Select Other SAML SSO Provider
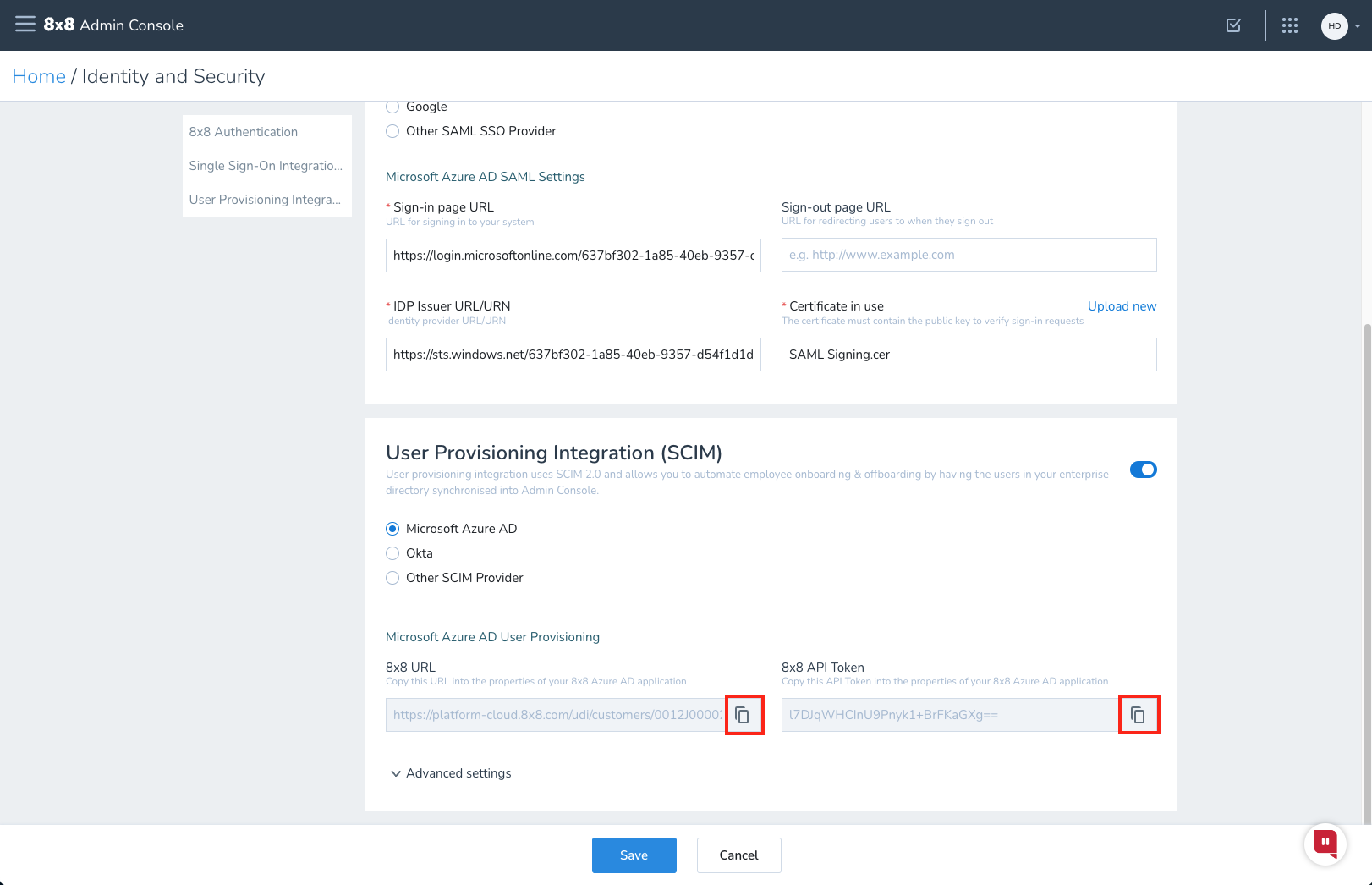Screen dimensions: 1372x885 click(x=392, y=131)
